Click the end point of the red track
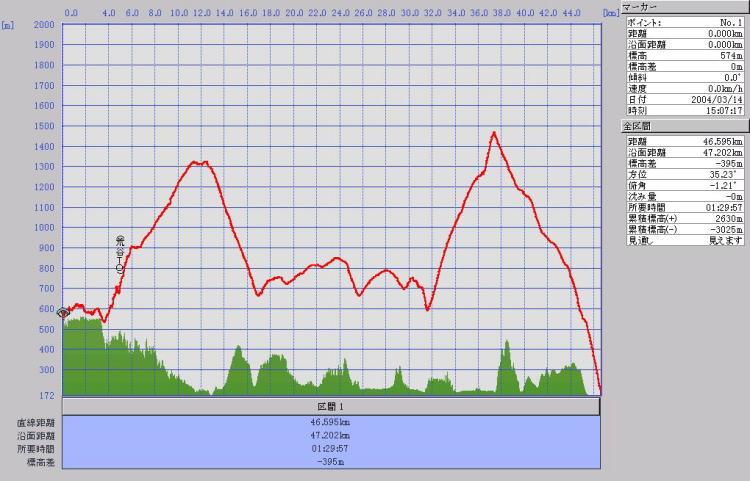750x481 pixels. point(600,391)
